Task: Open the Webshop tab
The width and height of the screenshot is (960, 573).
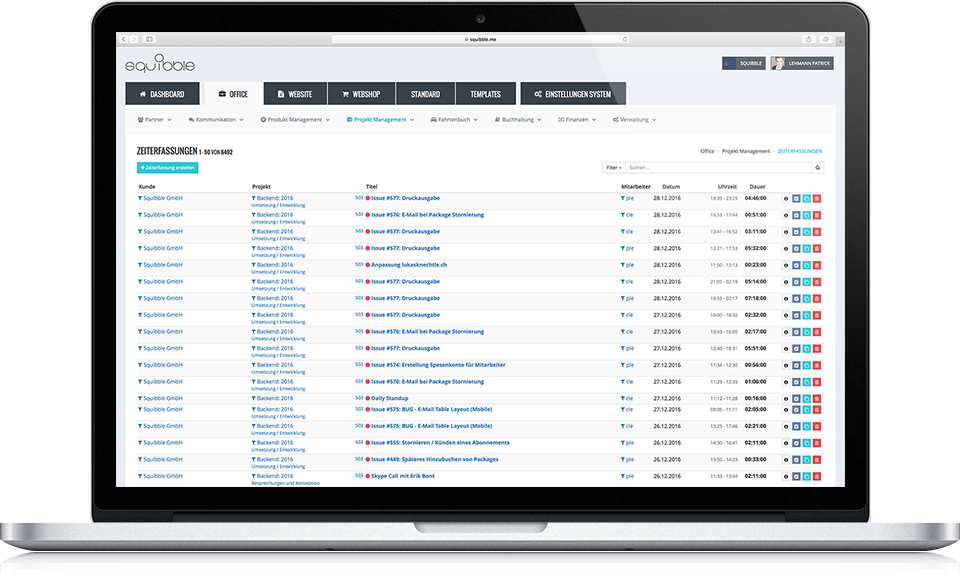Action: [361, 94]
